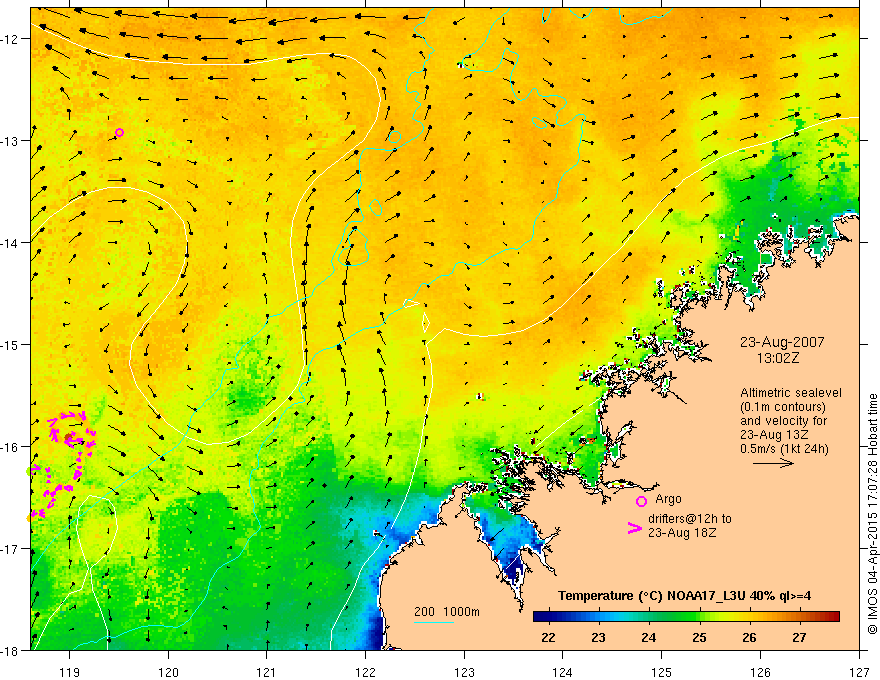This screenshot has width=880, height=680.
Task: Click the 'Temperature (°C) NOAA17_L3U' title
Action: pos(652,596)
